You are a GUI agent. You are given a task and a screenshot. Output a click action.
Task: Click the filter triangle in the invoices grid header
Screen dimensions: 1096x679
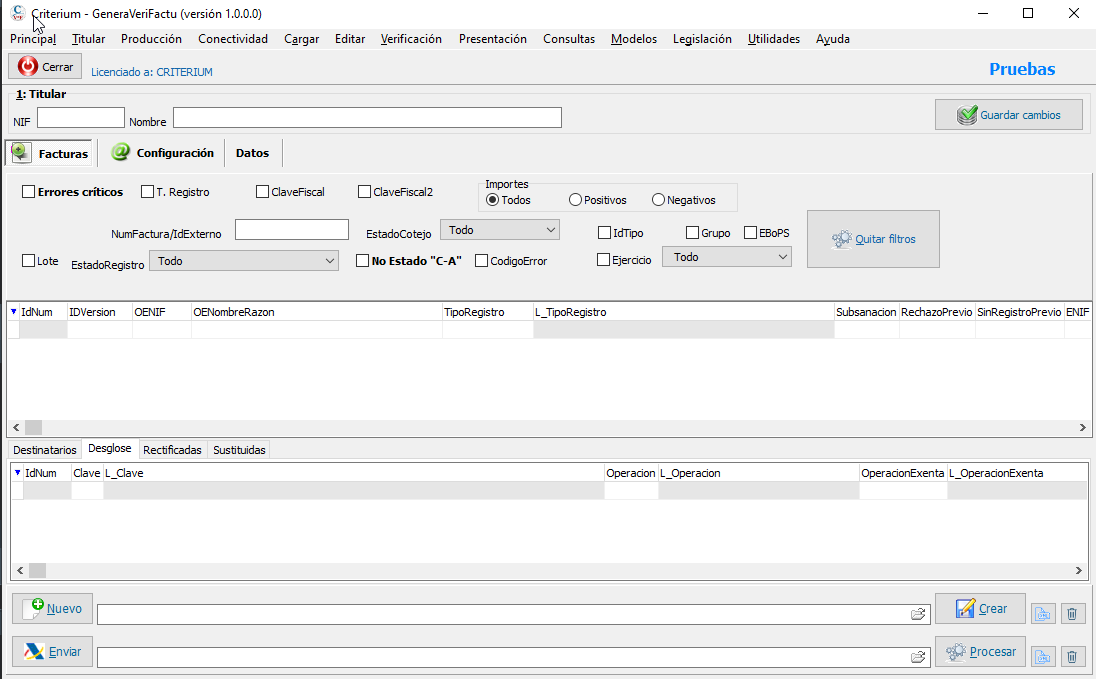[13, 312]
